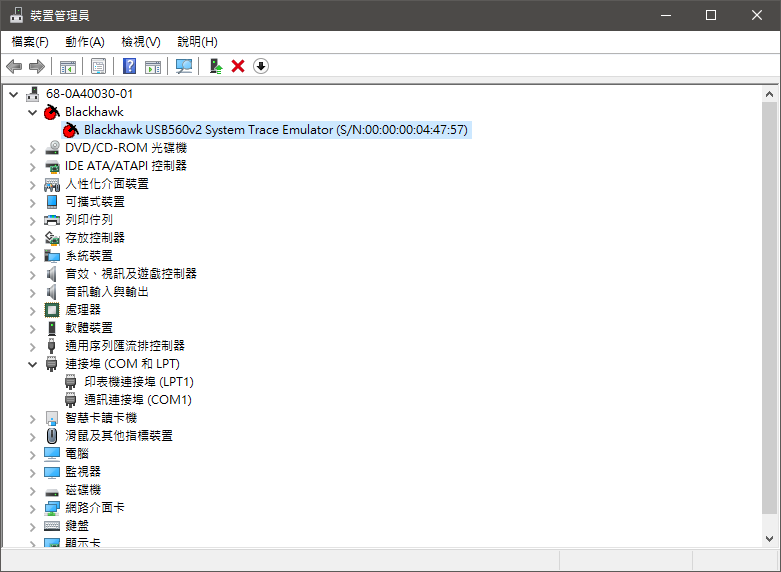This screenshot has width=781, height=572.
Task: Open Properties via toolbar sheet icon
Action: [x=99, y=66]
